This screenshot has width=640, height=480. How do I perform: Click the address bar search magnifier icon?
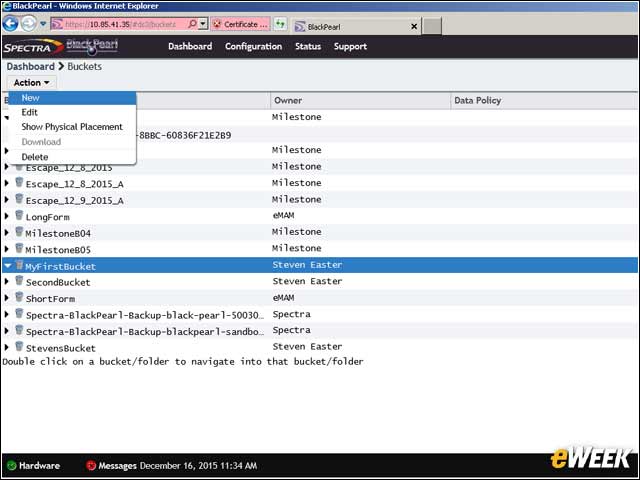pyautogui.click(x=192, y=24)
